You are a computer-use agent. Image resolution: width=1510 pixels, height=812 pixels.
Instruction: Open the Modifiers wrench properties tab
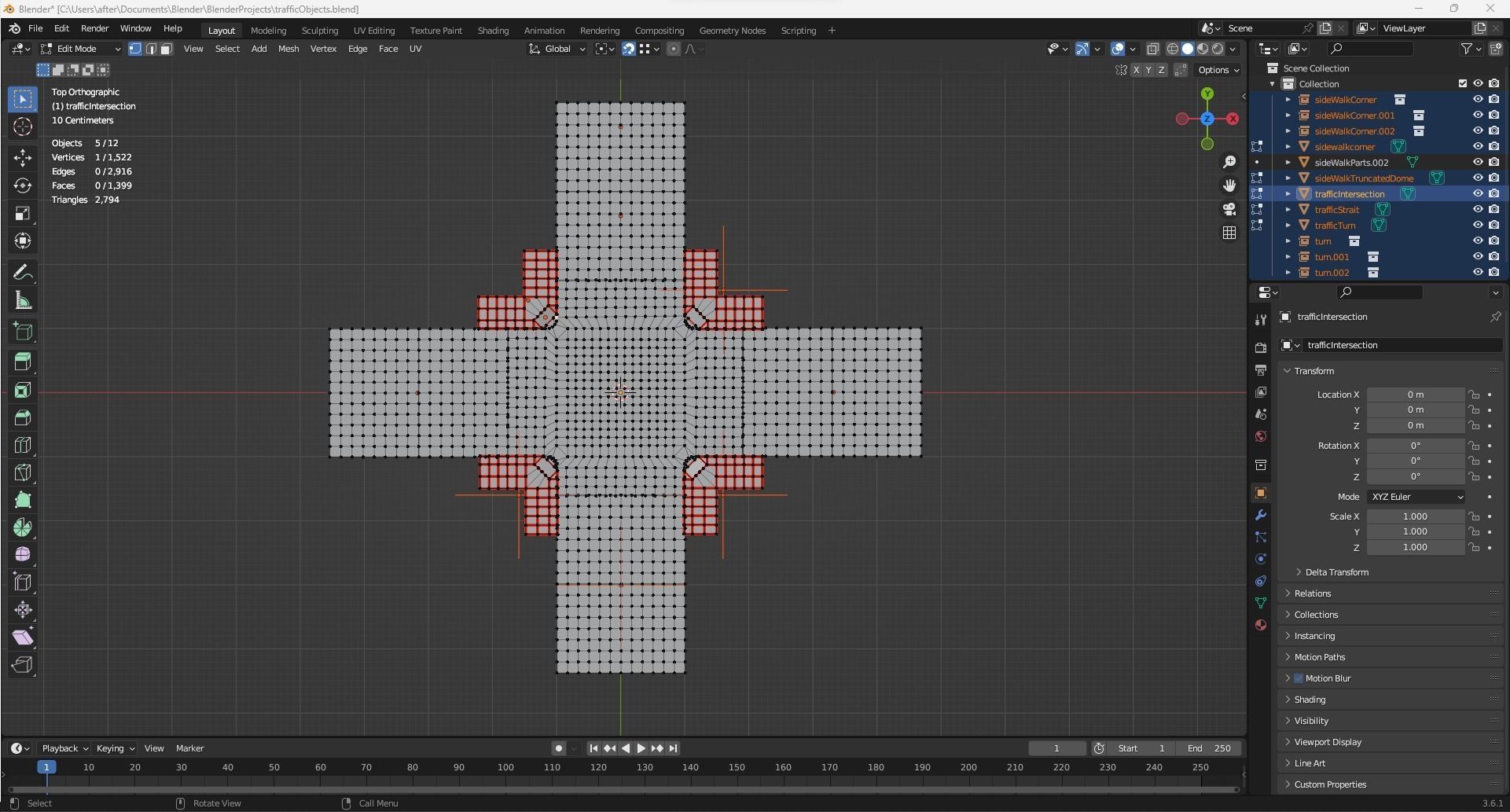1261,515
